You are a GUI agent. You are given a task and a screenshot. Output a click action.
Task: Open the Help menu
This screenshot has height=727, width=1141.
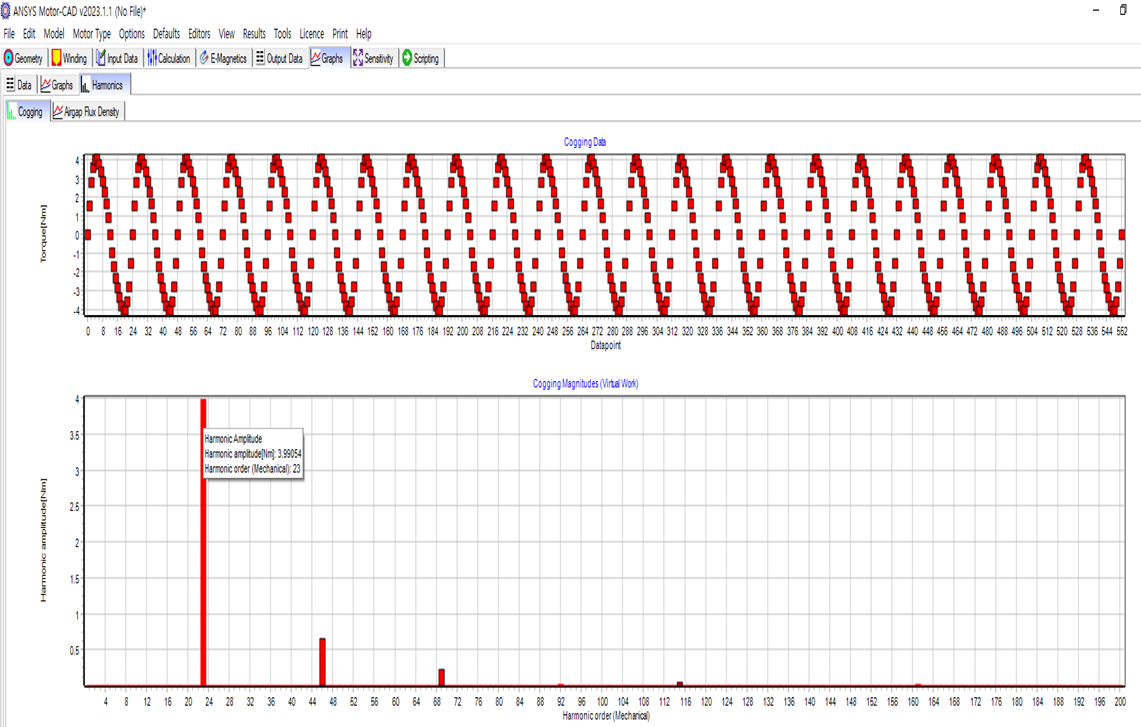pyautogui.click(x=364, y=34)
